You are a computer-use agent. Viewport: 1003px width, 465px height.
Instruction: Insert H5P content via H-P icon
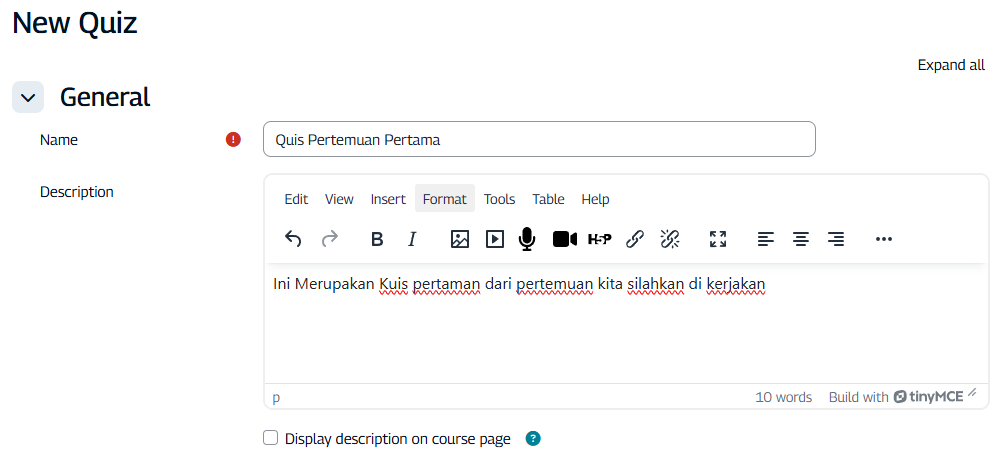tap(599, 239)
